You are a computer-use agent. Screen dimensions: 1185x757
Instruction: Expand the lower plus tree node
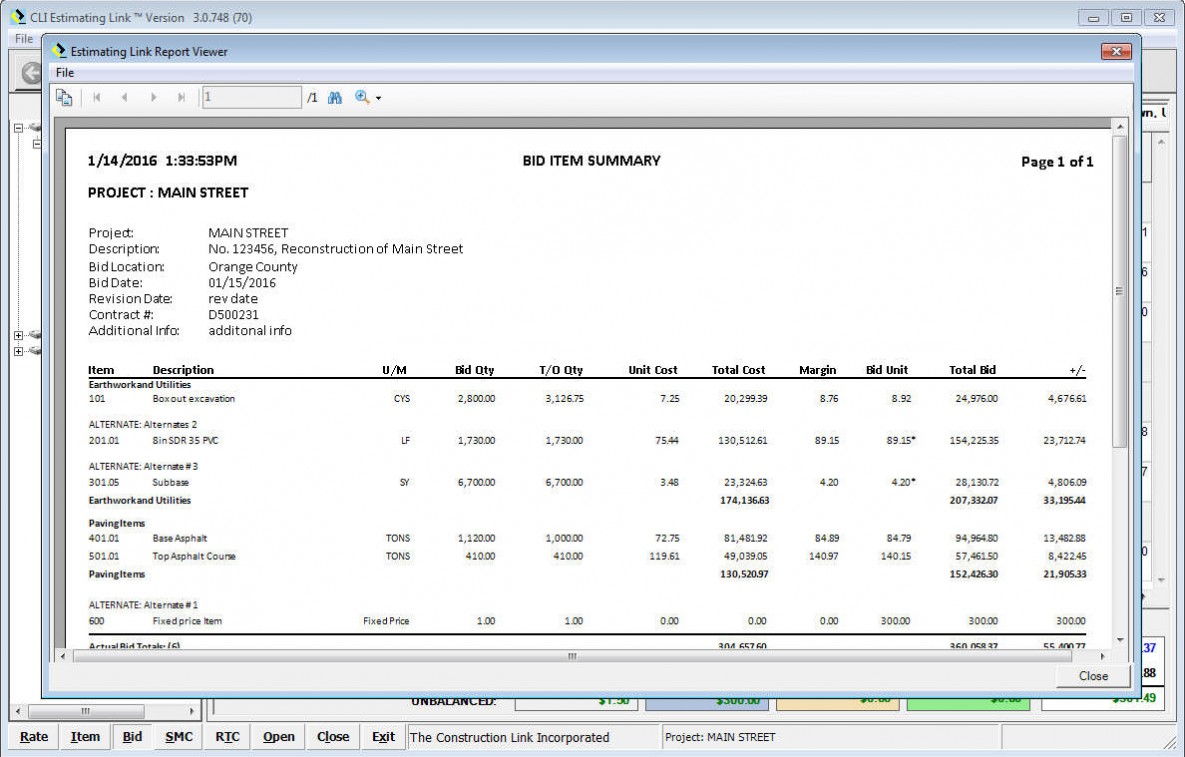tap(18, 351)
